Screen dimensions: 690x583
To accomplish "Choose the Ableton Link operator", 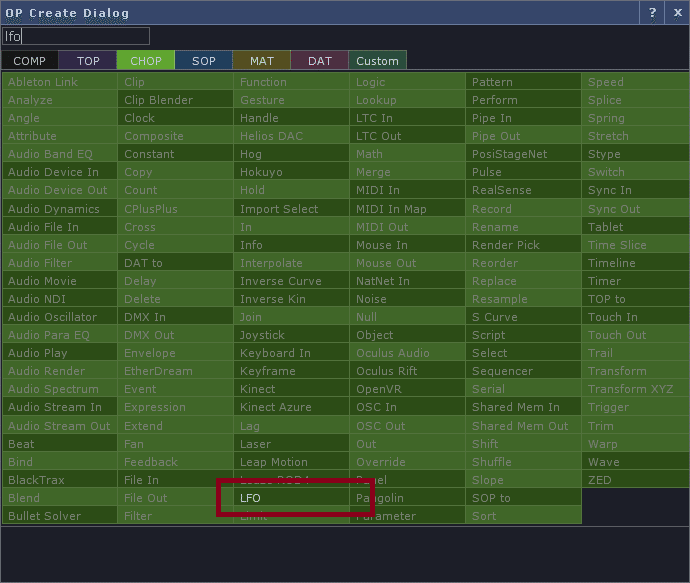I will click(60, 82).
